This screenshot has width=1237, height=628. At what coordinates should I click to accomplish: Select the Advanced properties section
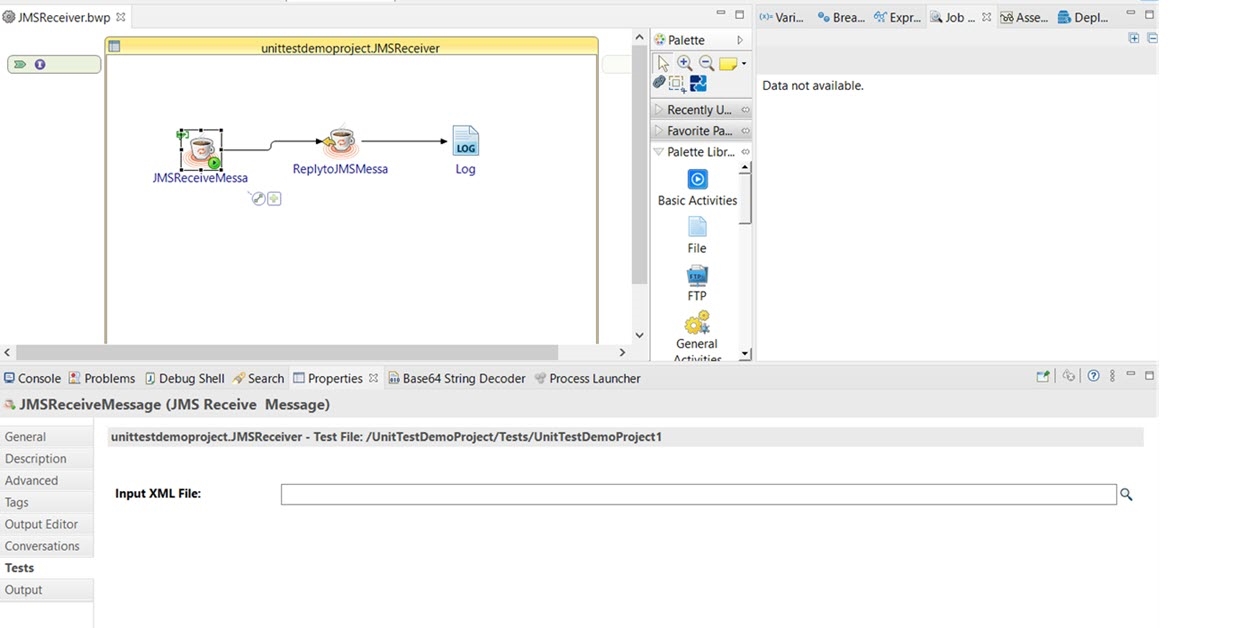click(46, 481)
